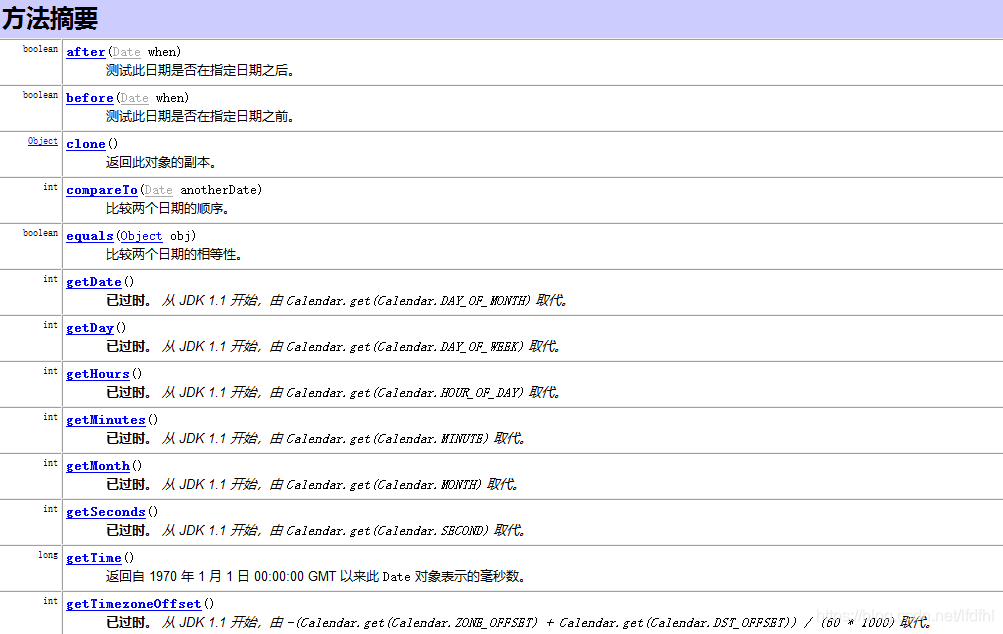Image resolution: width=1003 pixels, height=634 pixels.
Task: Click the getMinutes method link
Action: 105,419
